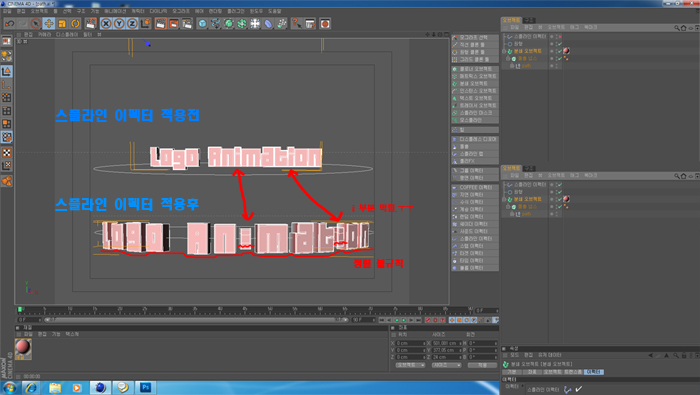
Task: Toggle the effector checkmark in the attributes panel
Action: (579, 389)
